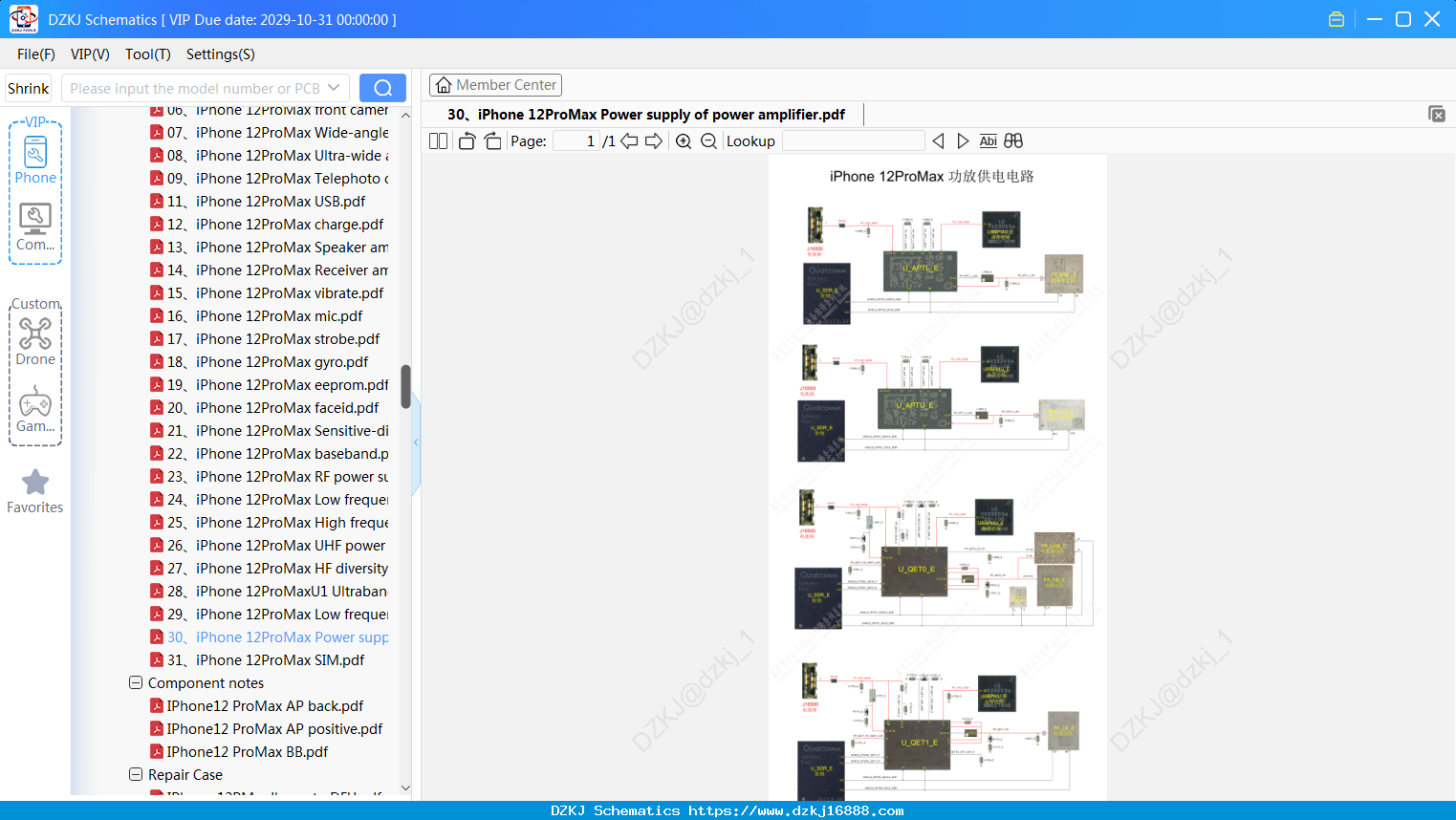Find previous Lookup match
The image size is (1456, 820).
click(938, 141)
